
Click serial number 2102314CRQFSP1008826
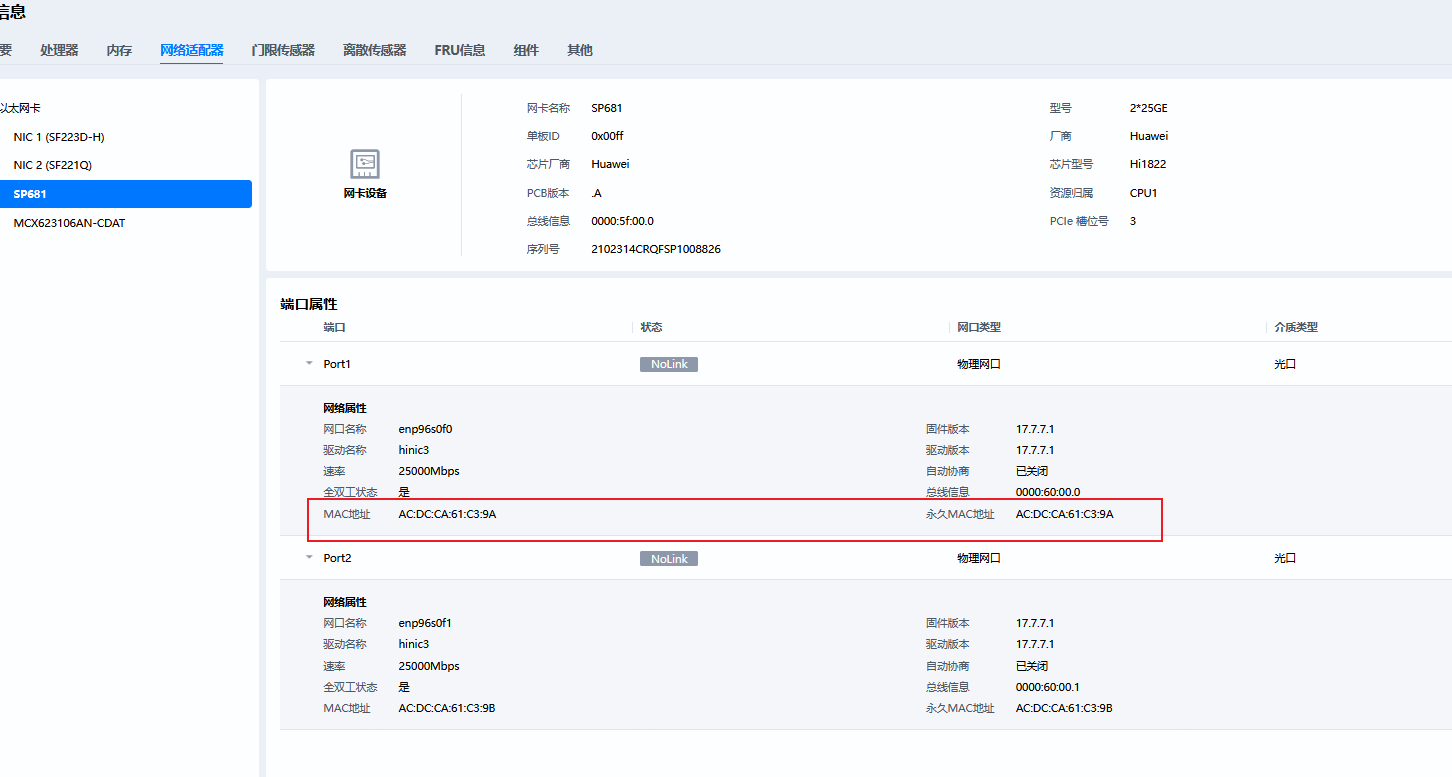click(x=656, y=249)
